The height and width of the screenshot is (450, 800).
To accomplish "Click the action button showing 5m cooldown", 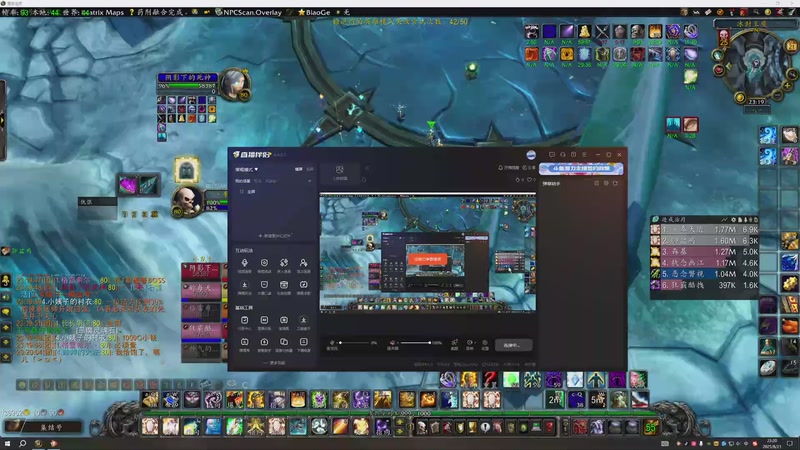I will click(x=597, y=399).
